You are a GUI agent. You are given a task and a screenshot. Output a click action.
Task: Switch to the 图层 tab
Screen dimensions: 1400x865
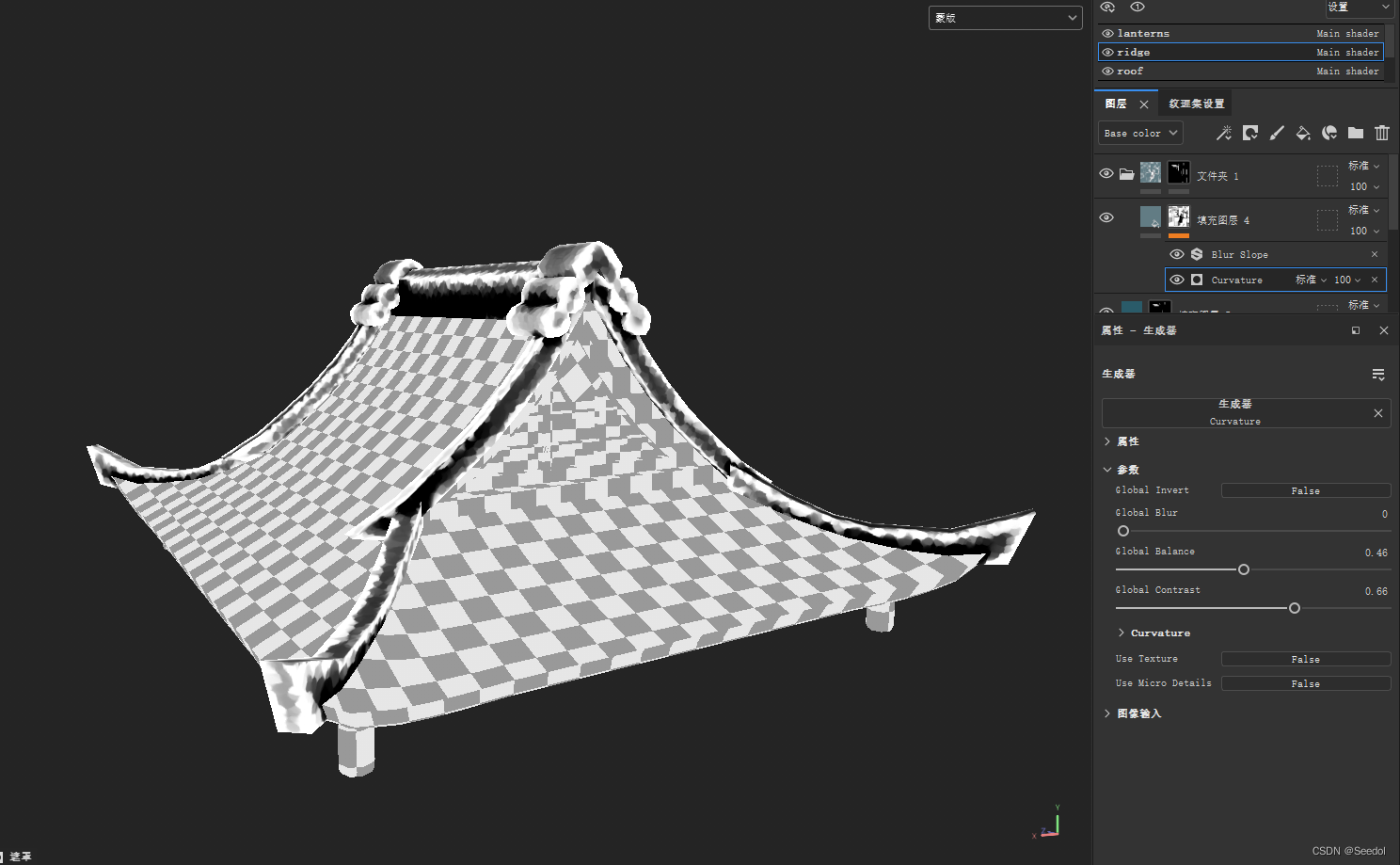(1116, 104)
